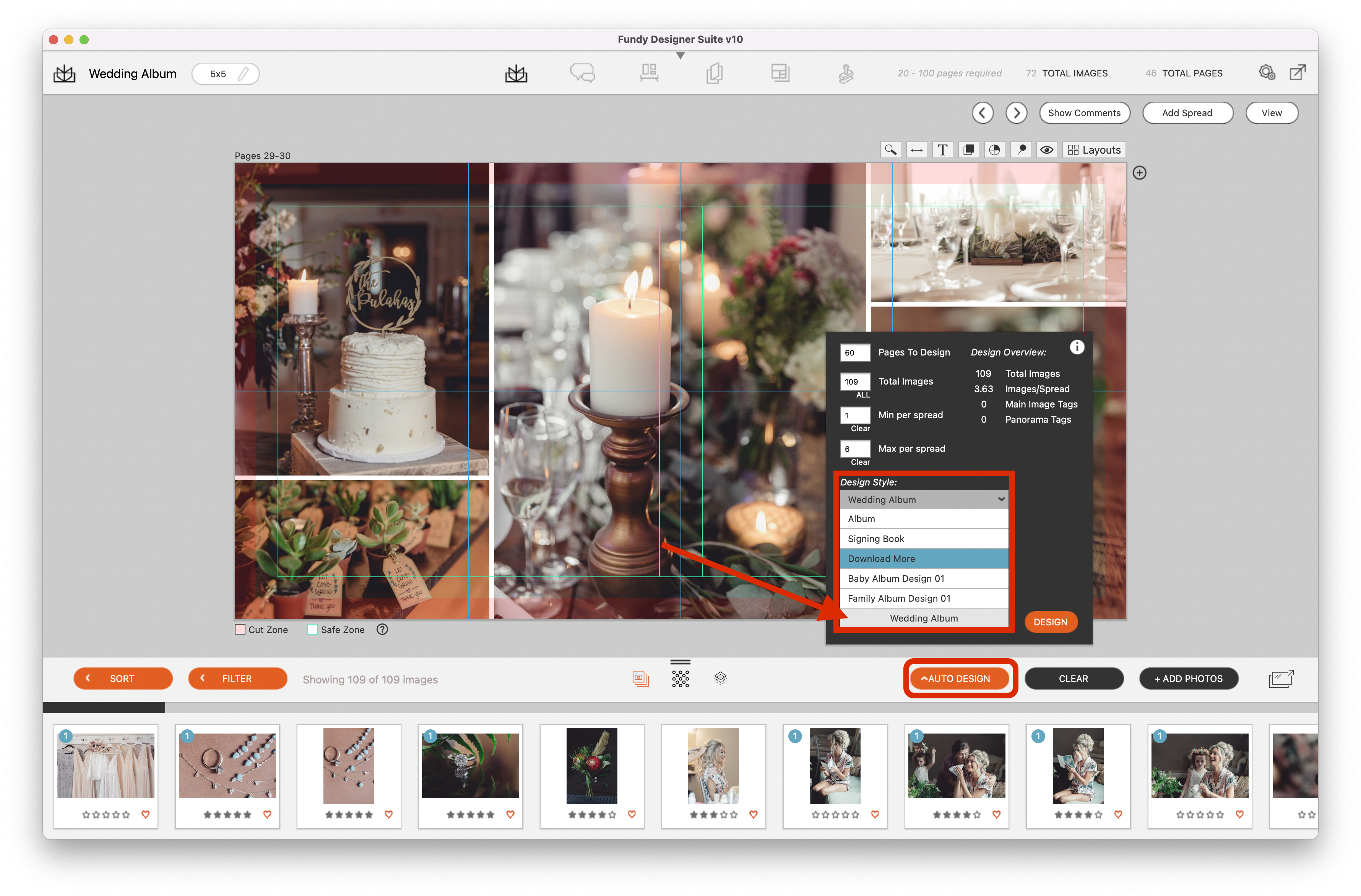Viewport: 1361px width, 896px height.
Task: Choose Signing Book design style
Action: click(924, 539)
